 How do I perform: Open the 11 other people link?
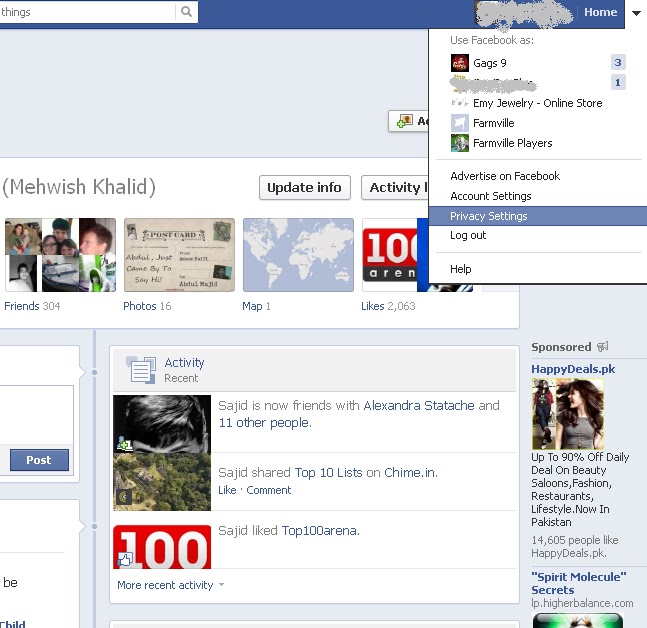pos(265,423)
